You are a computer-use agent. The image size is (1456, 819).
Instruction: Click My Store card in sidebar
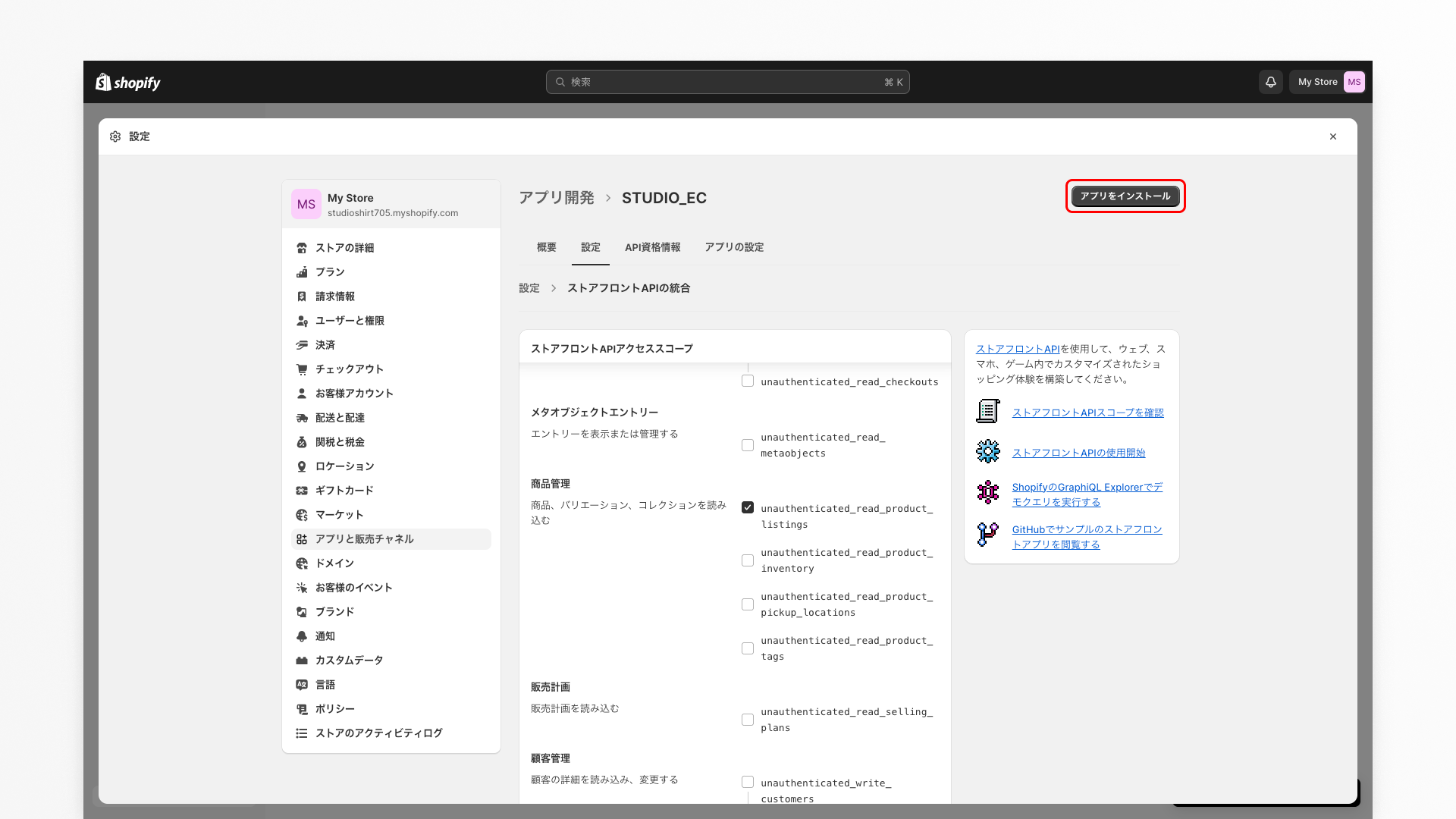click(391, 204)
